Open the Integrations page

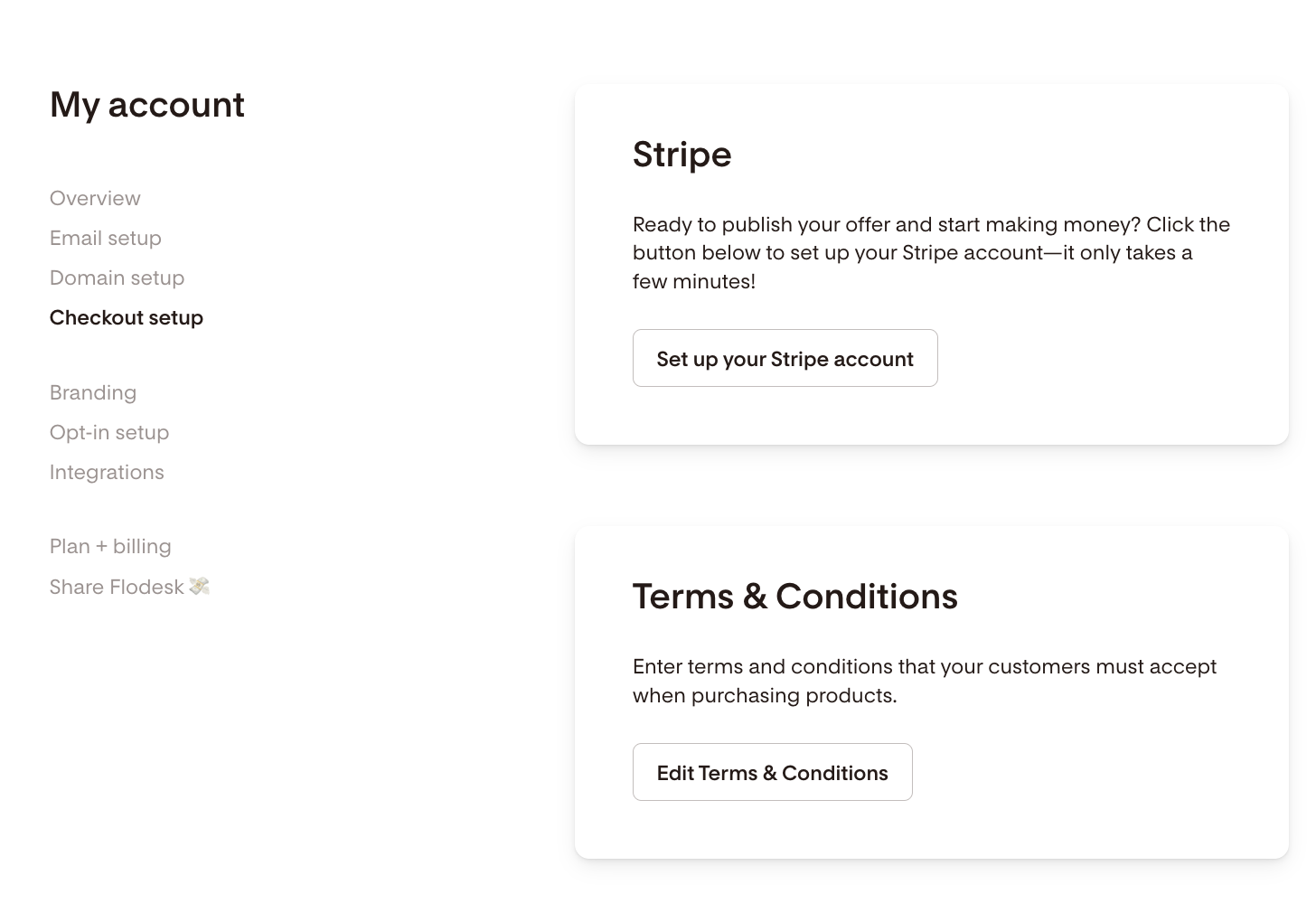(107, 472)
